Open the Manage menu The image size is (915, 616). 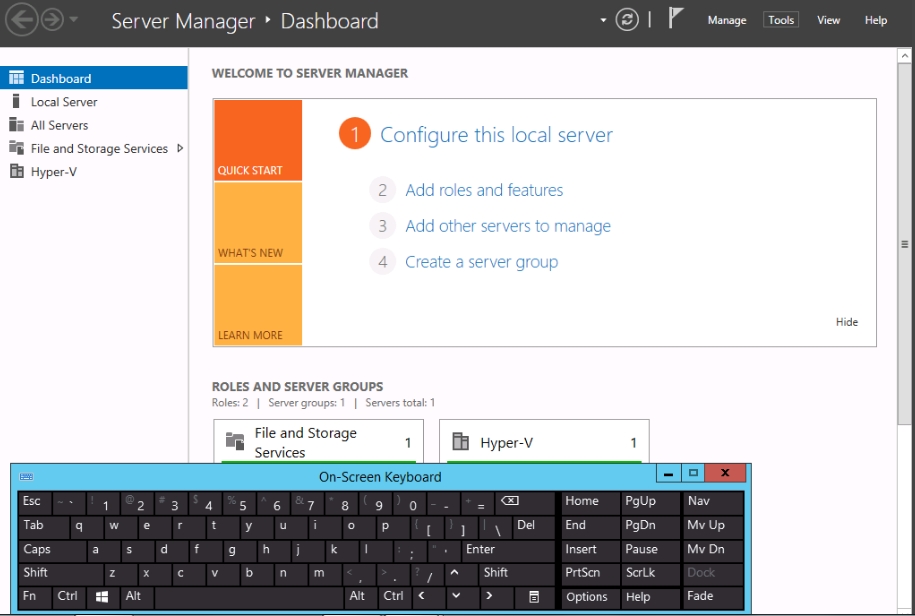pyautogui.click(x=727, y=20)
